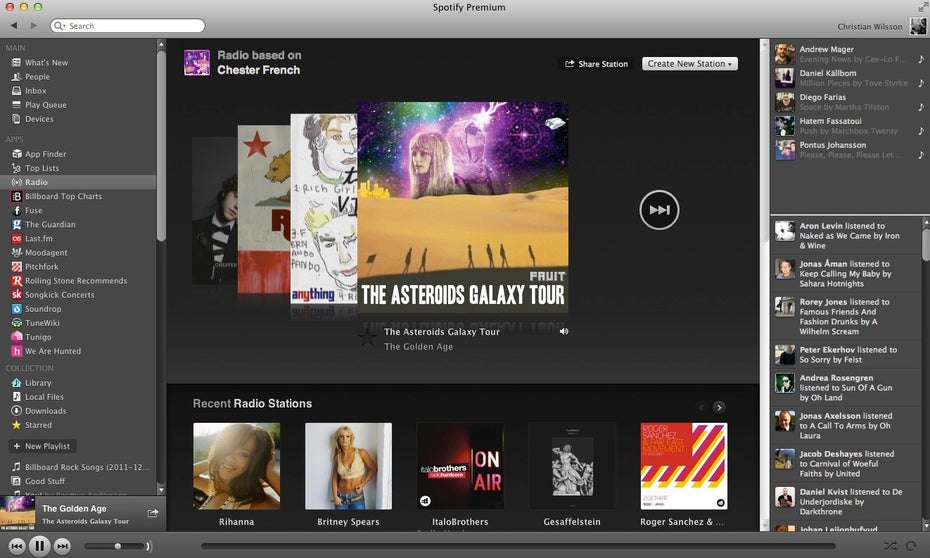This screenshot has width=930, height=558.
Task: Play Pontus Johansson's current song
Action: [921, 155]
